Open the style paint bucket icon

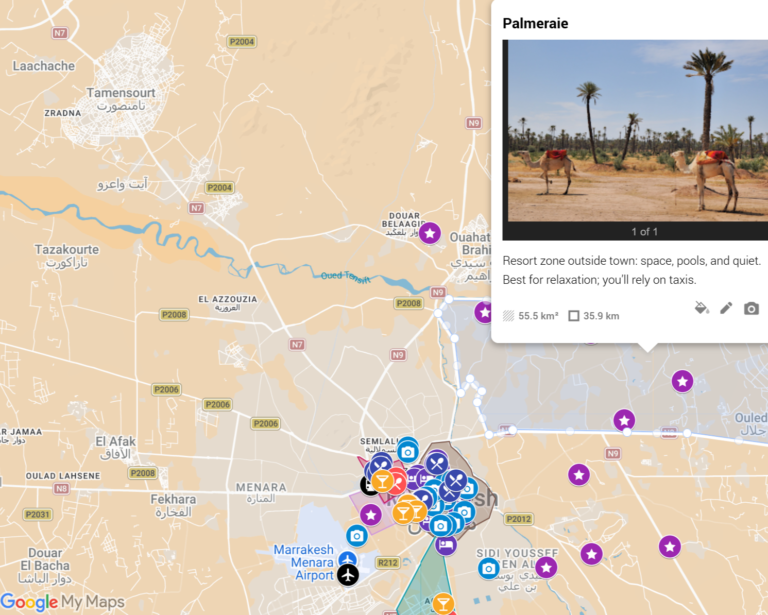click(701, 308)
